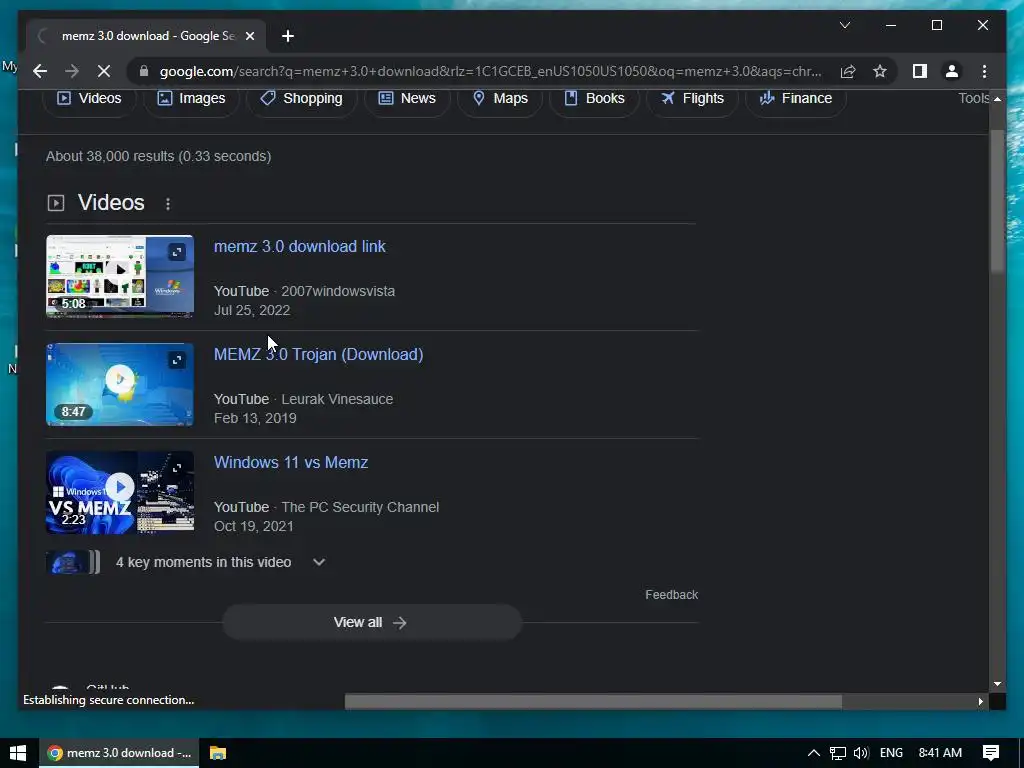1024x768 pixels.
Task: Click the address bar URL
Action: (x=490, y=71)
